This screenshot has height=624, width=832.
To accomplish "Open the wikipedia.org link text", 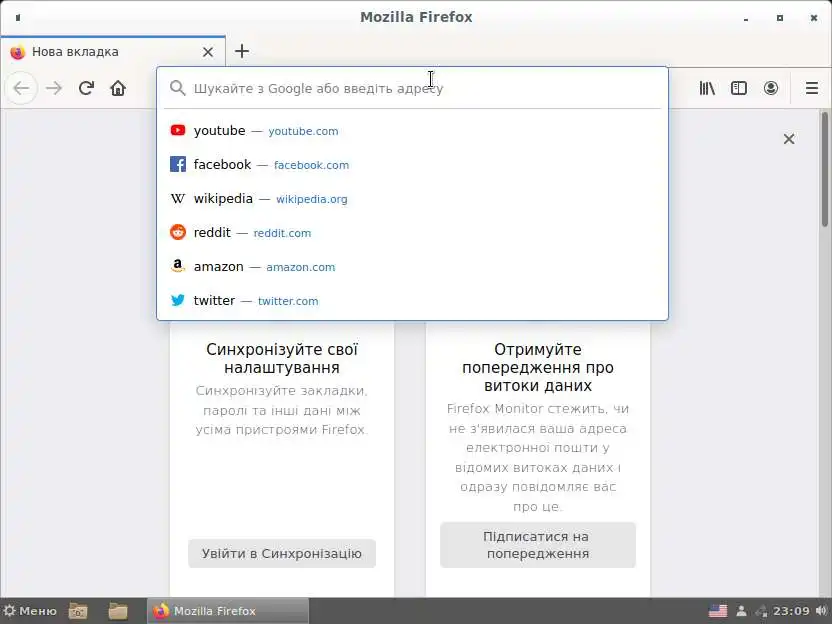I will [x=311, y=199].
